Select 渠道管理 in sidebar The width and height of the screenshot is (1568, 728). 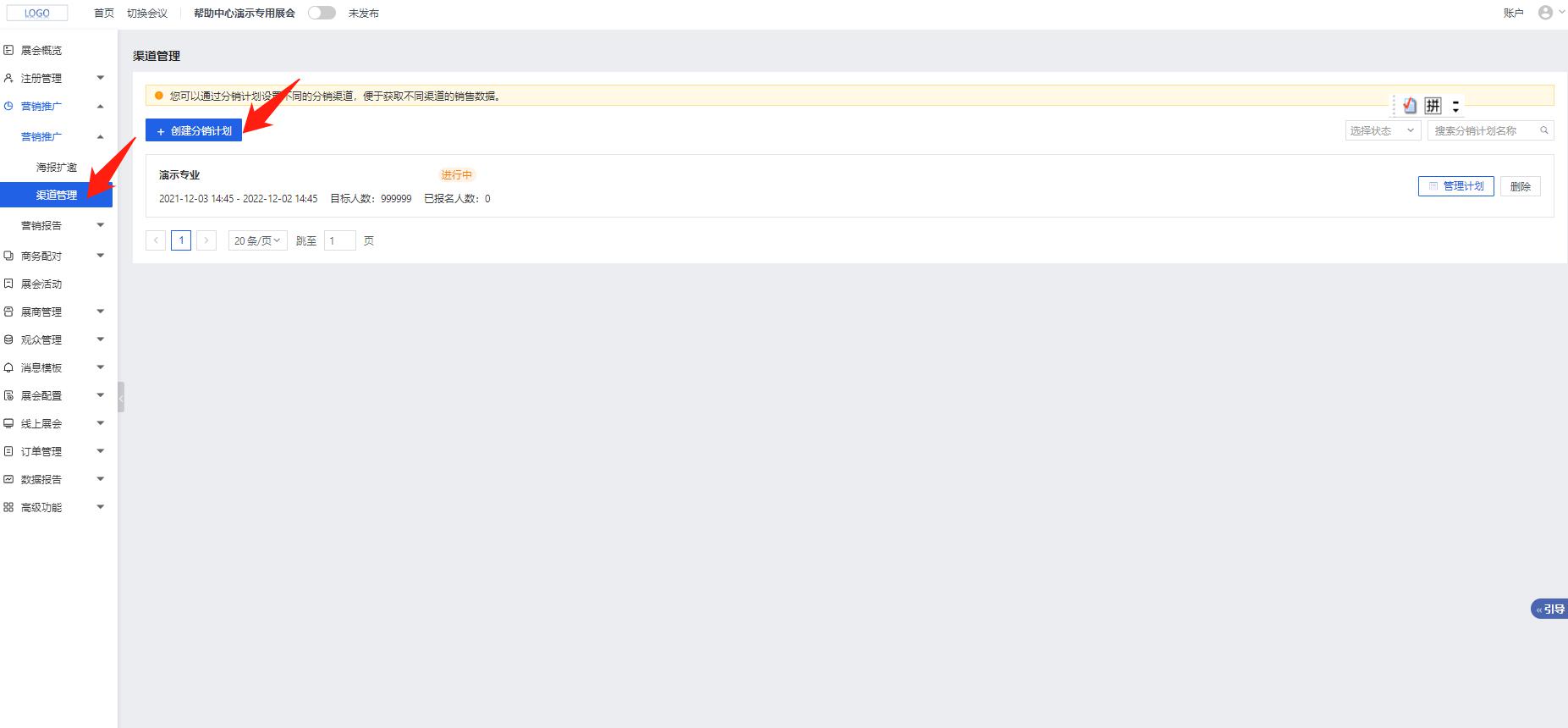click(56, 196)
